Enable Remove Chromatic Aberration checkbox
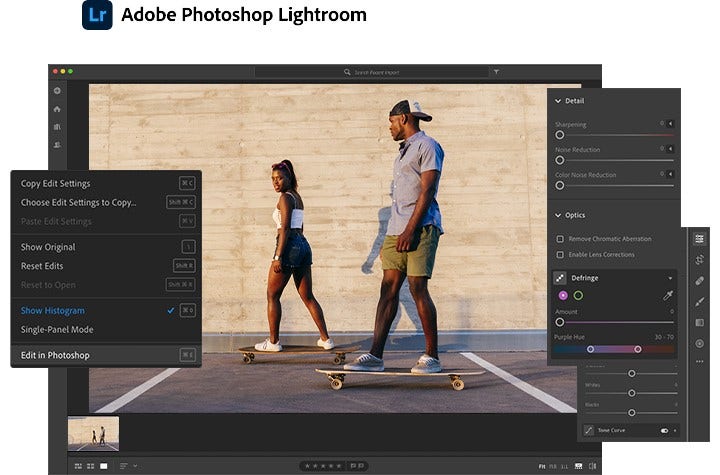 click(x=560, y=239)
